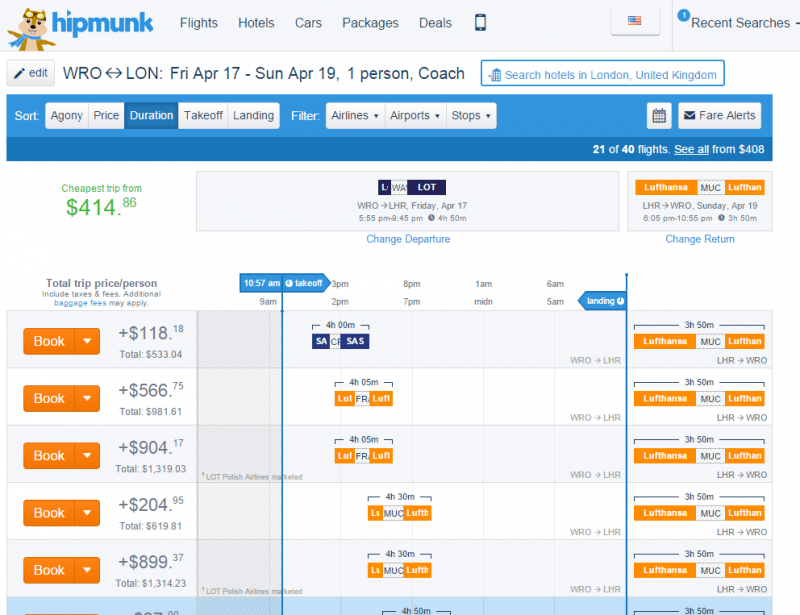
Task: Open the Packages section
Action: click(370, 23)
